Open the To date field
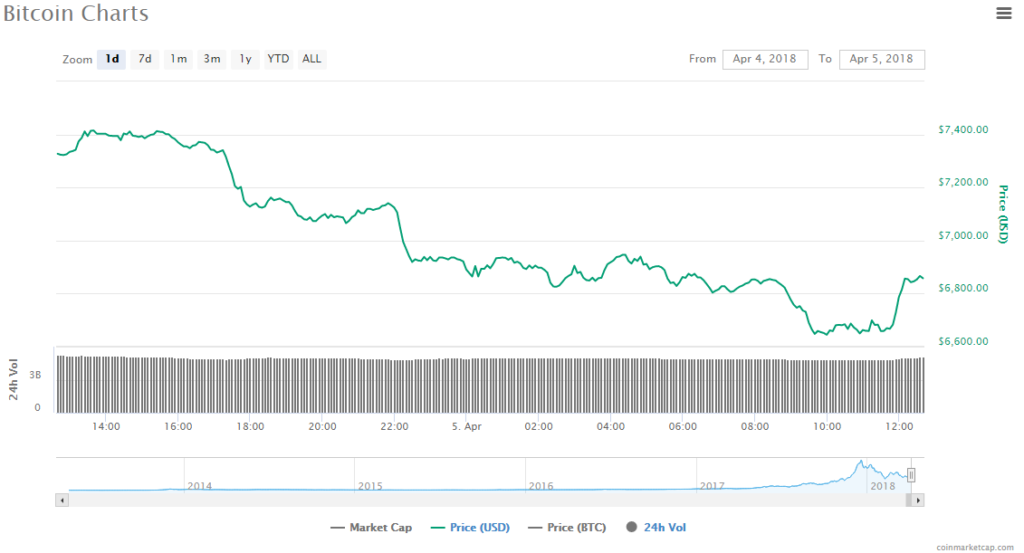Viewport: 1024px width, 553px height. [x=882, y=59]
